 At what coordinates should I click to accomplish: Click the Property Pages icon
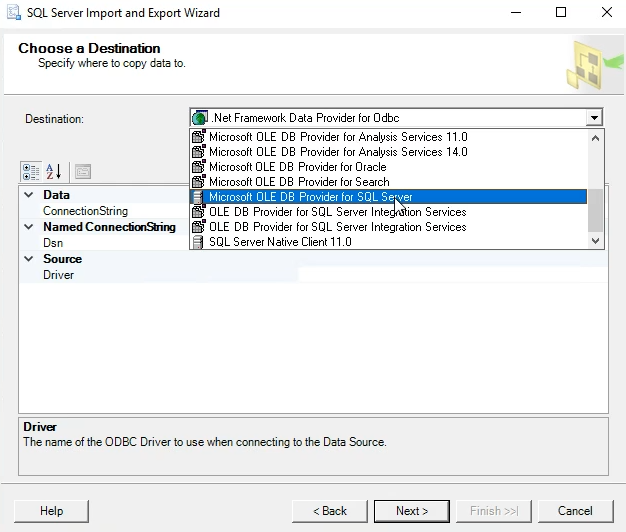tap(83, 172)
